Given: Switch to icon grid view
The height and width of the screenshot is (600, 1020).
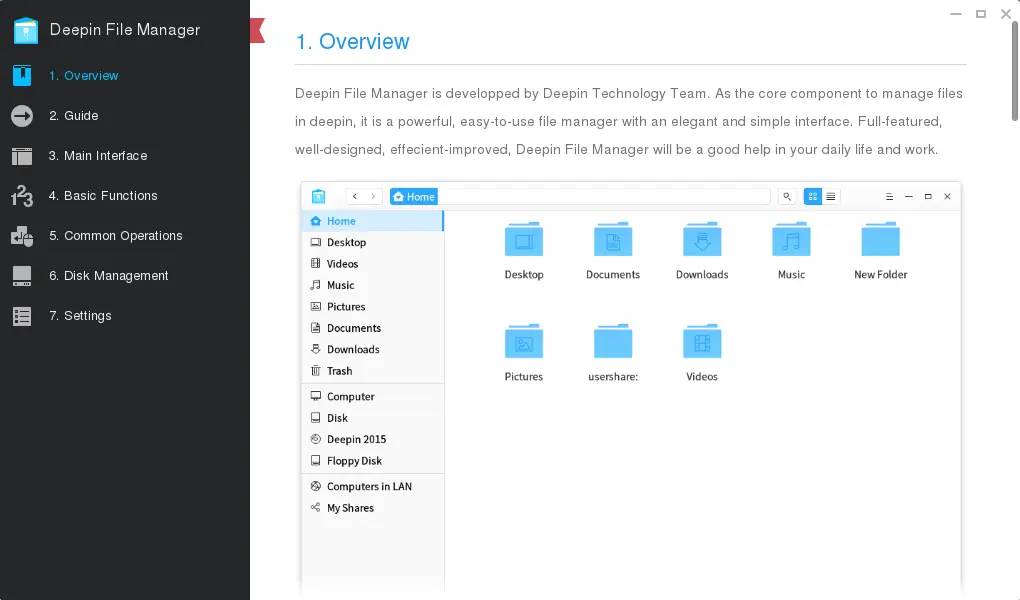Looking at the screenshot, I should point(813,197).
